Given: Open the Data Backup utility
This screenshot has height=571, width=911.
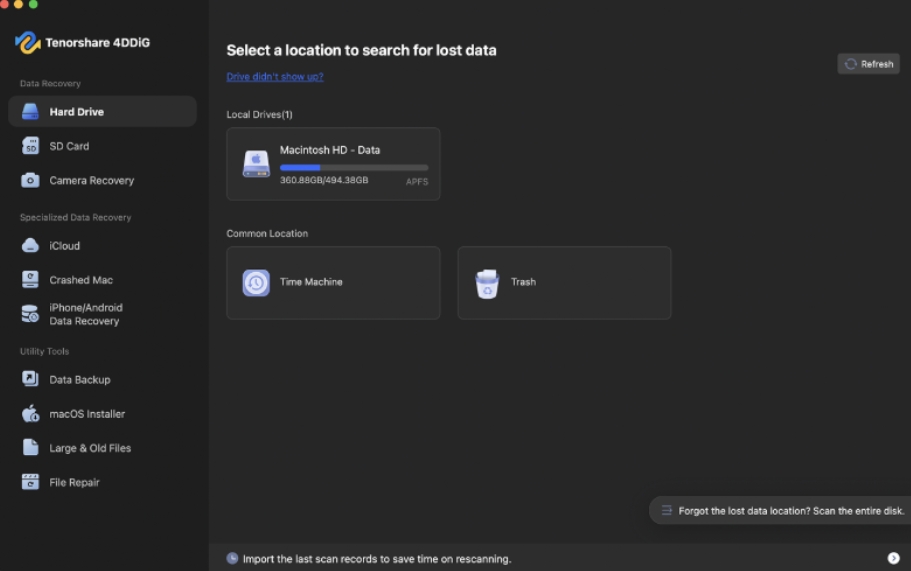Looking at the screenshot, I should (102, 379).
